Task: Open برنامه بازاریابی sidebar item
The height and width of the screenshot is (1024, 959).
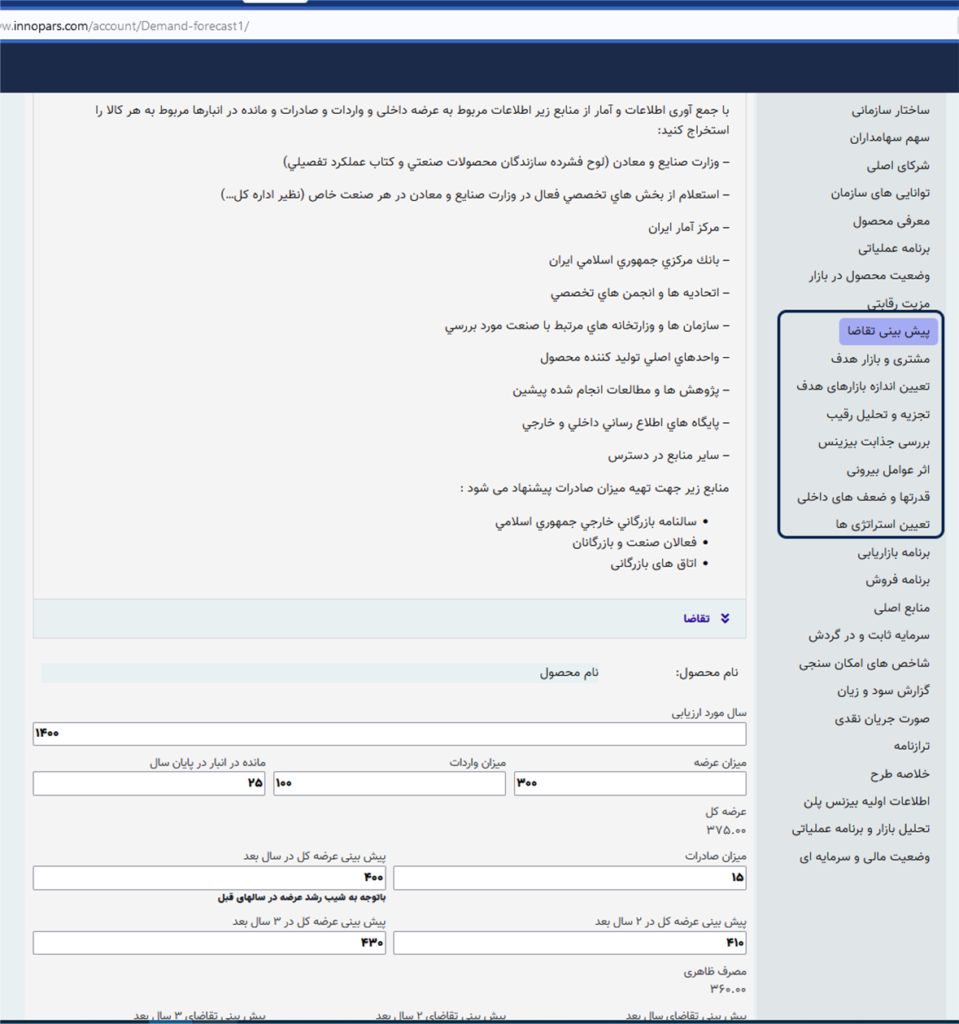Action: (x=893, y=553)
